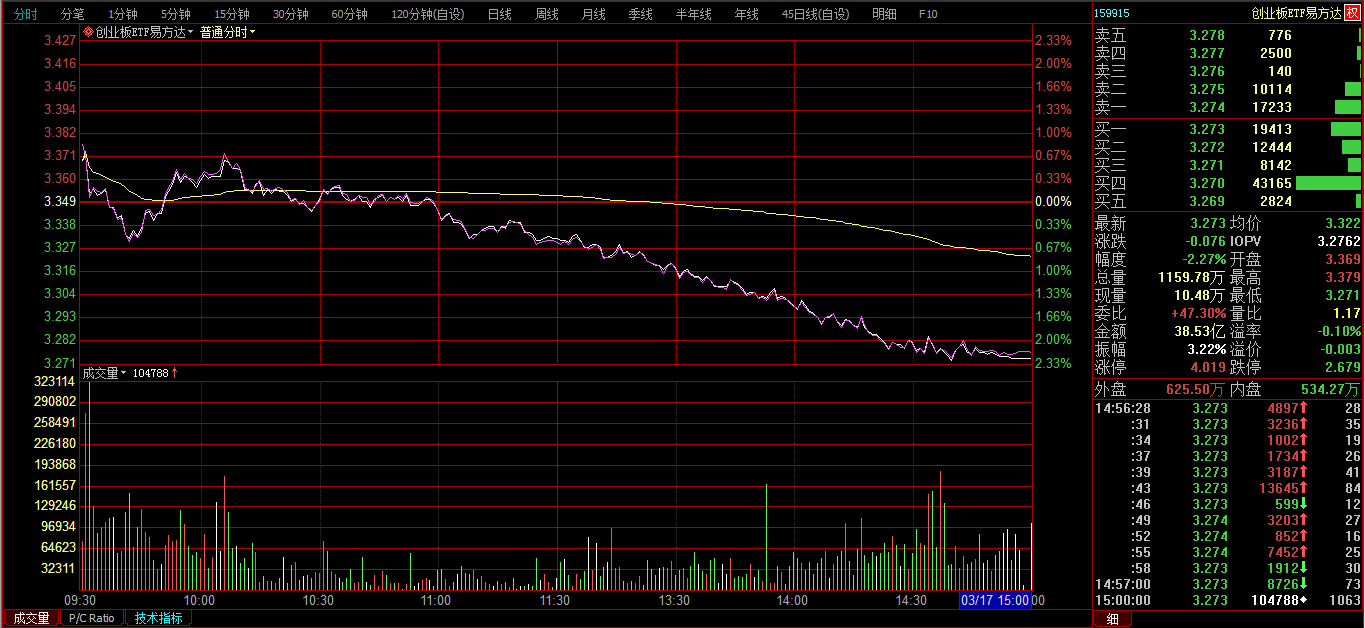The height and width of the screenshot is (628, 1365).
Task: Open the 明细 transaction details view
Action: (884, 14)
